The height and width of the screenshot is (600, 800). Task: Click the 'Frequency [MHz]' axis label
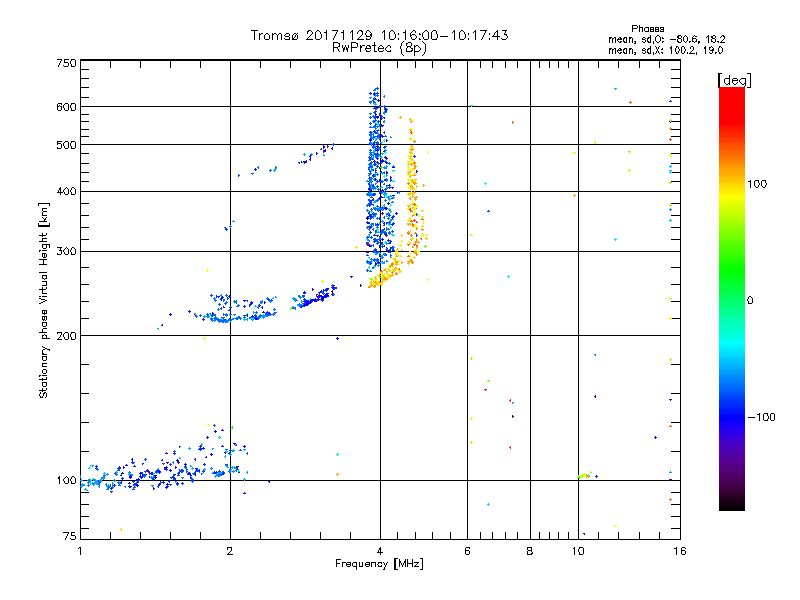pos(379,564)
